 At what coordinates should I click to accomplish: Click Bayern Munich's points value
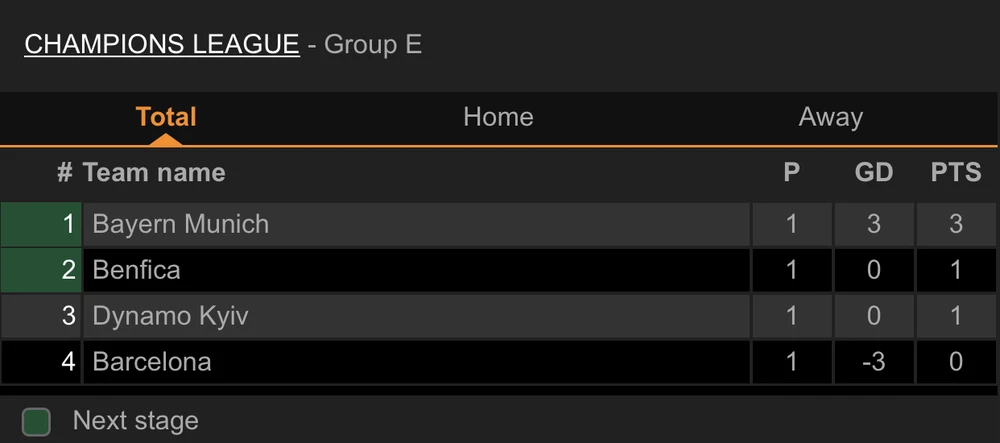coord(956,224)
